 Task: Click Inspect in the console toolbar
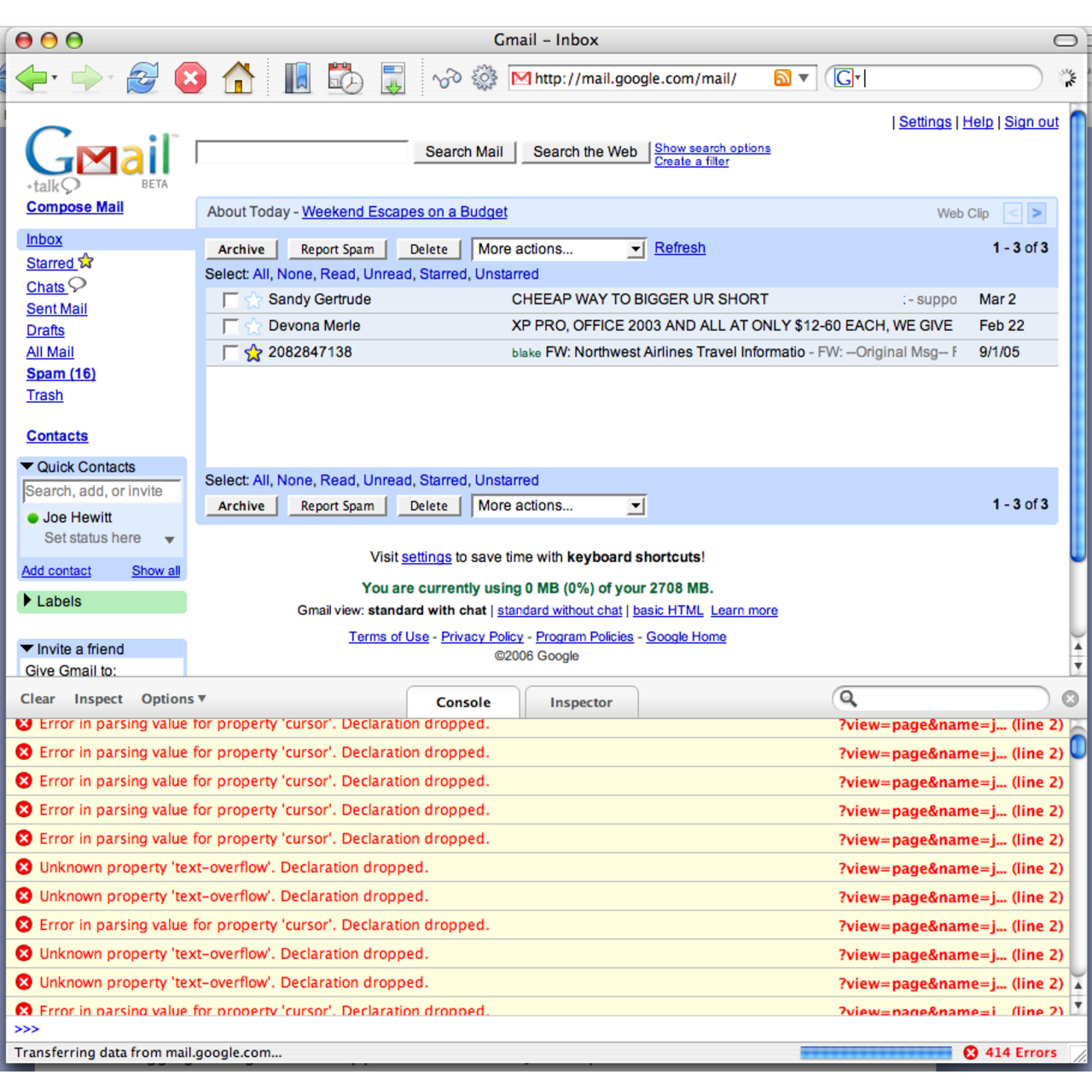point(98,699)
